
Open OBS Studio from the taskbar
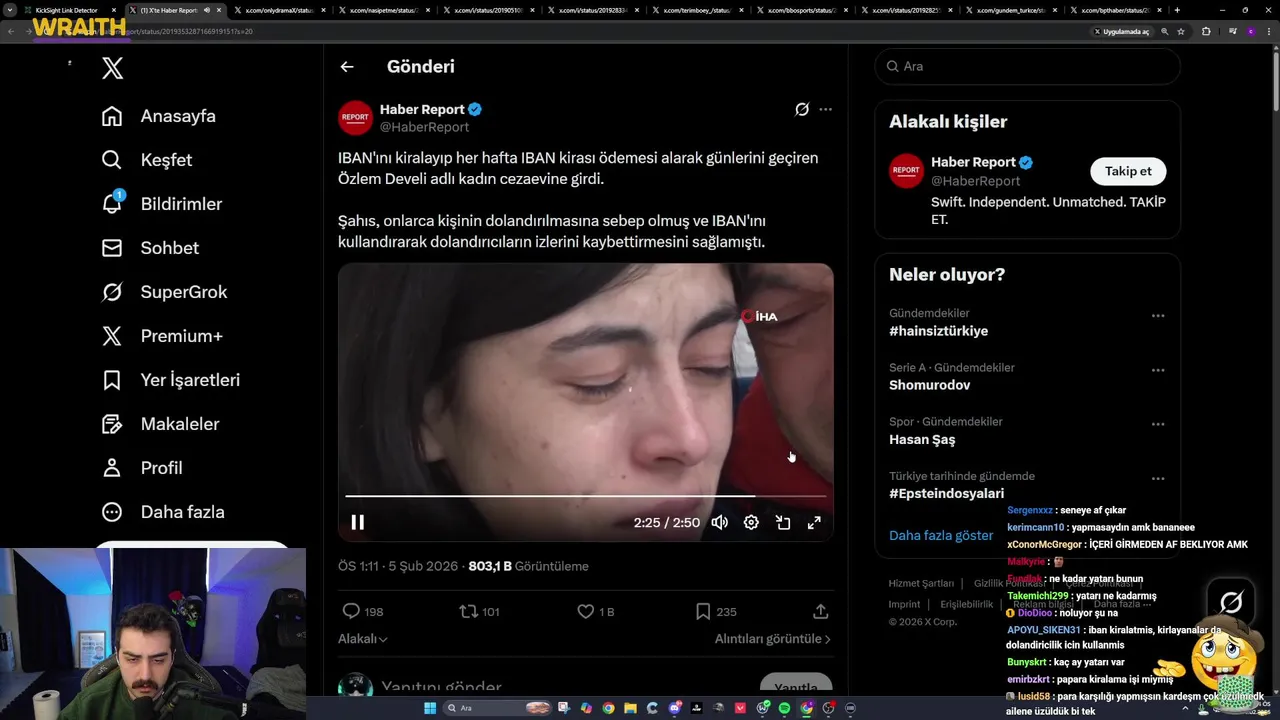click(828, 708)
